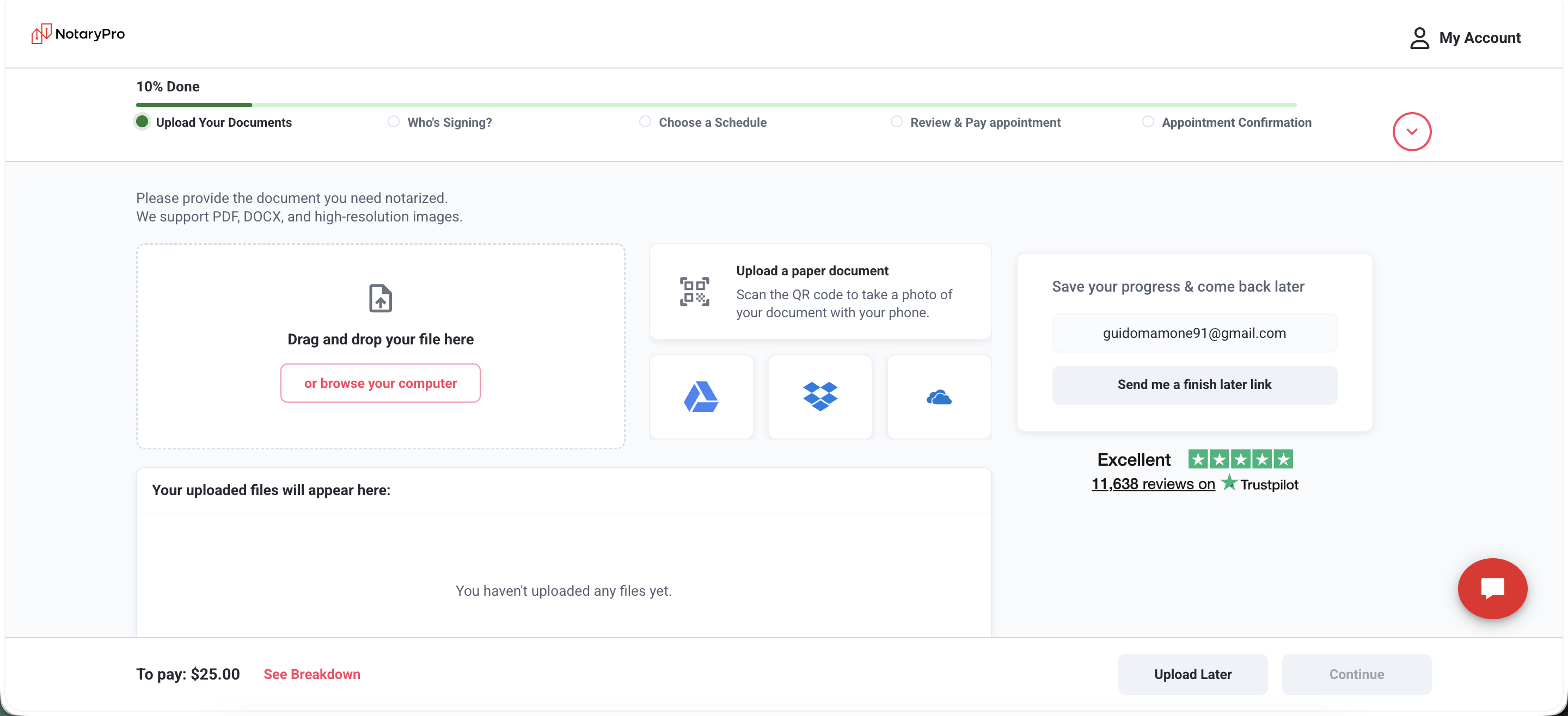Click the 'Excellent' rating text

coord(1134,459)
